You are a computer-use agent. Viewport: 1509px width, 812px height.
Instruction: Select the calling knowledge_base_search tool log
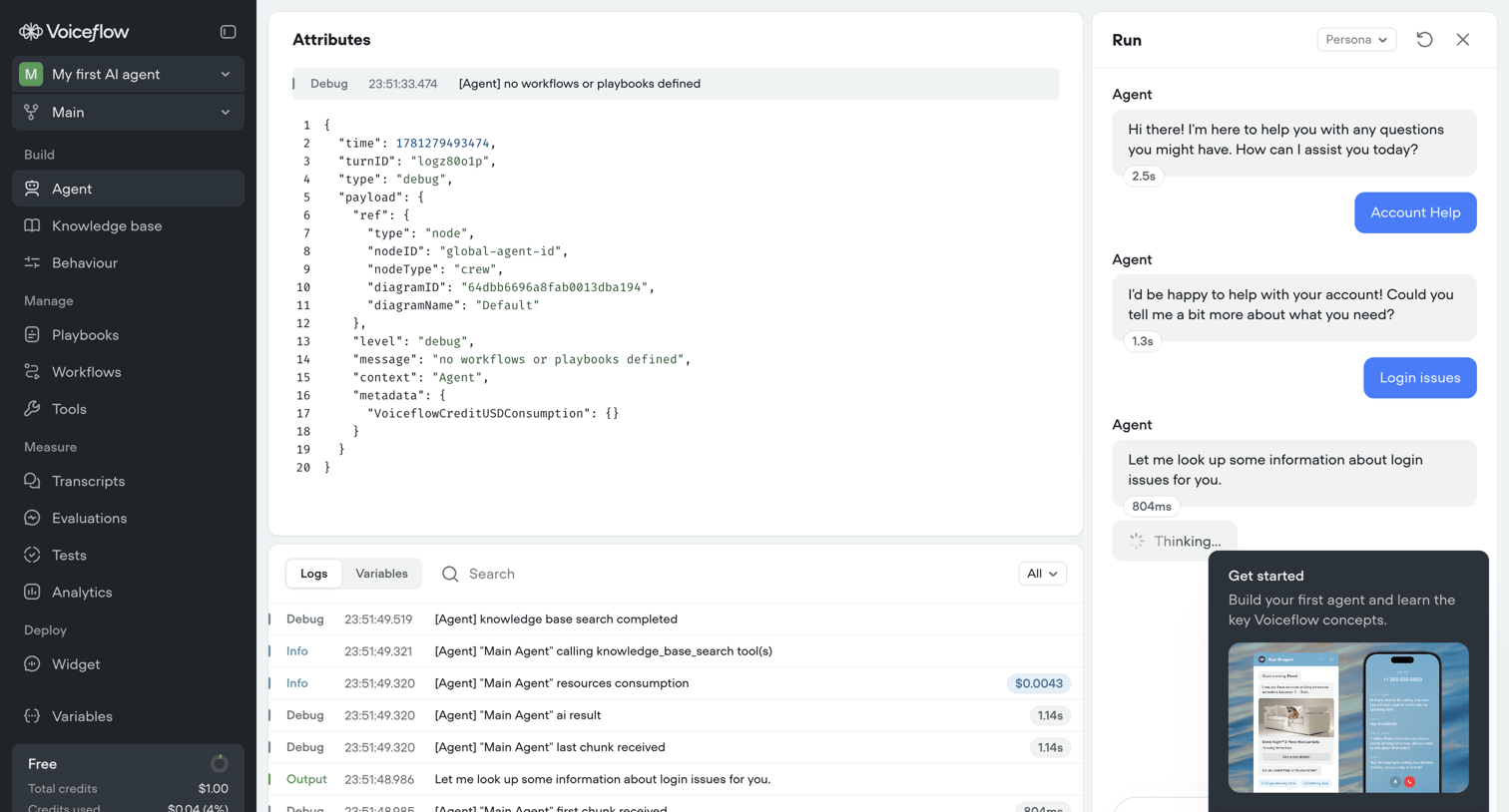click(676, 651)
